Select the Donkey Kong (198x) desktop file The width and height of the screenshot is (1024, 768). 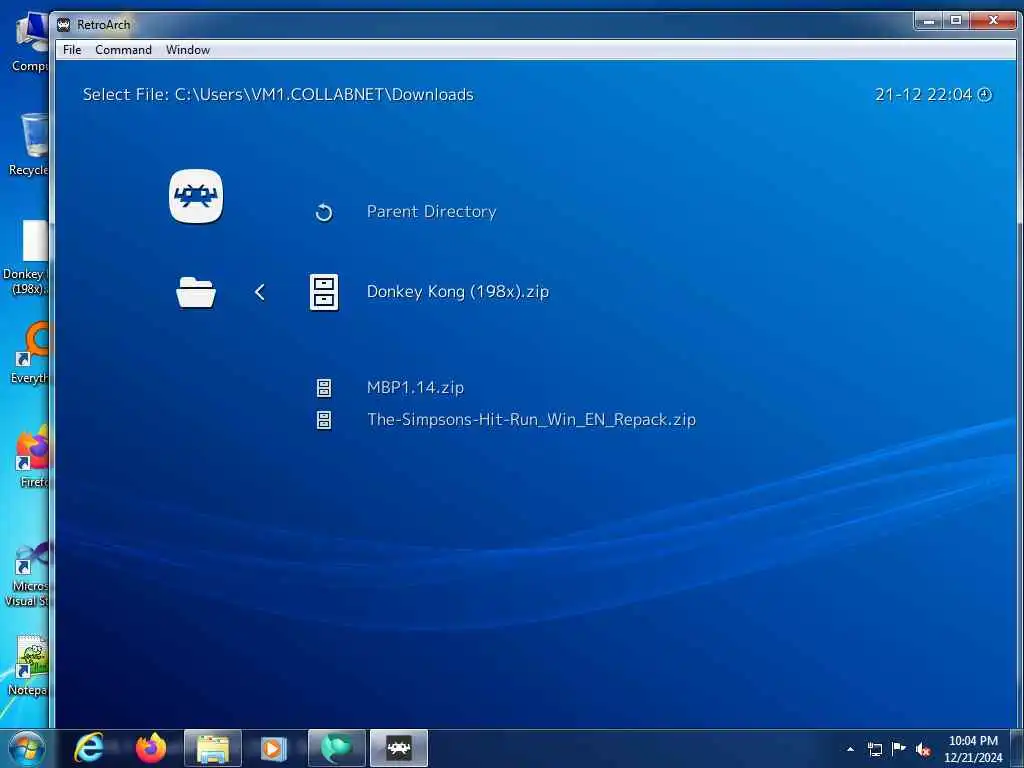[x=26, y=257]
